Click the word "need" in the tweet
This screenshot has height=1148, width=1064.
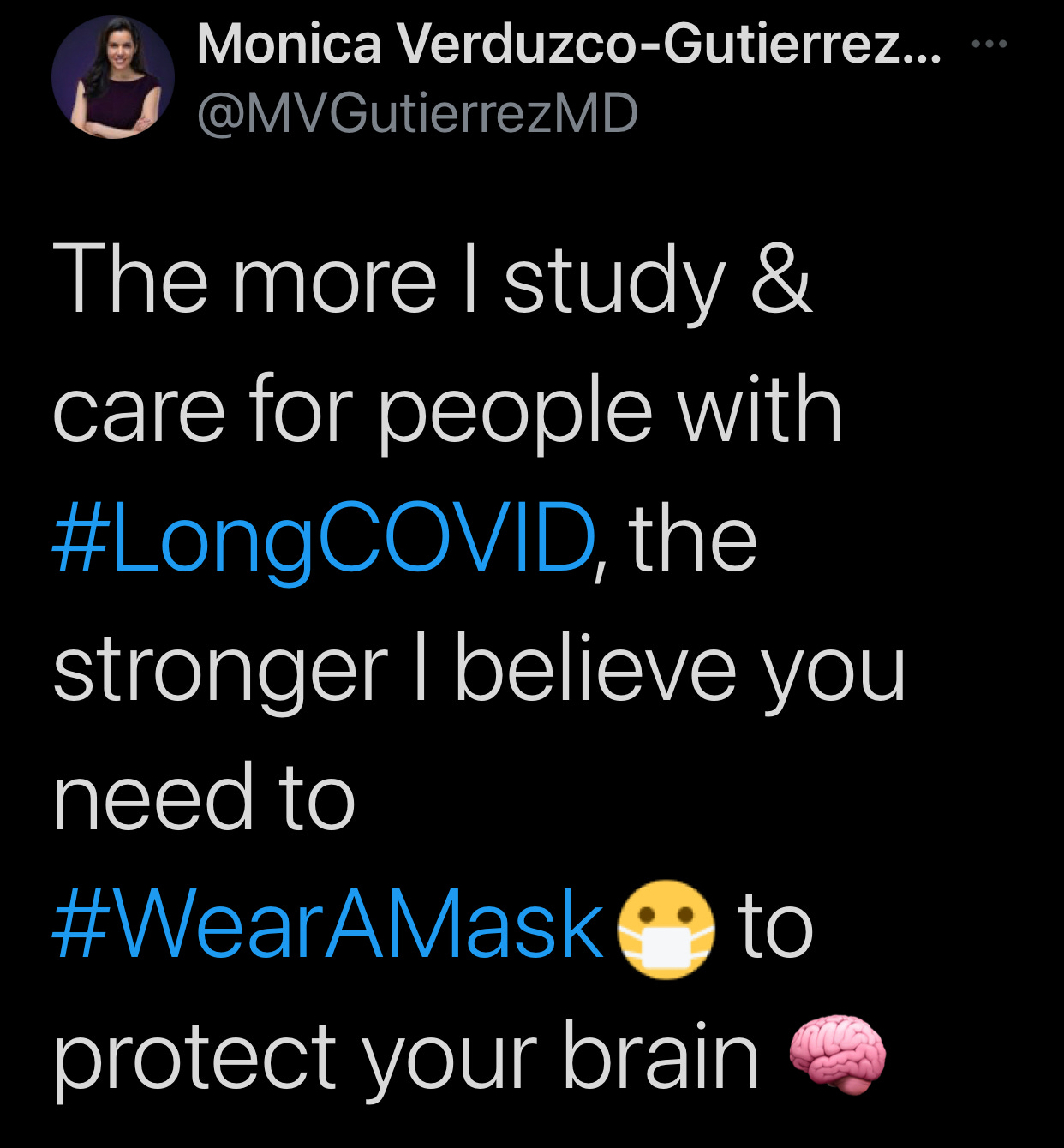(153, 797)
